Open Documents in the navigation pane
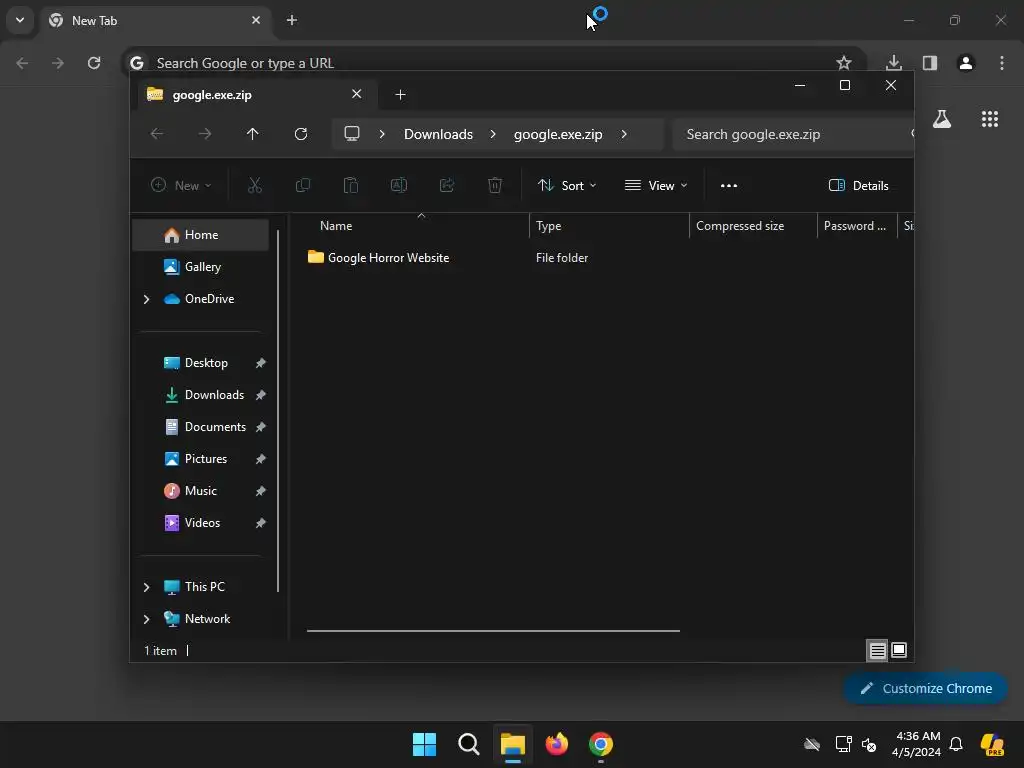Screen dimensions: 1024x768 [201, 427]
